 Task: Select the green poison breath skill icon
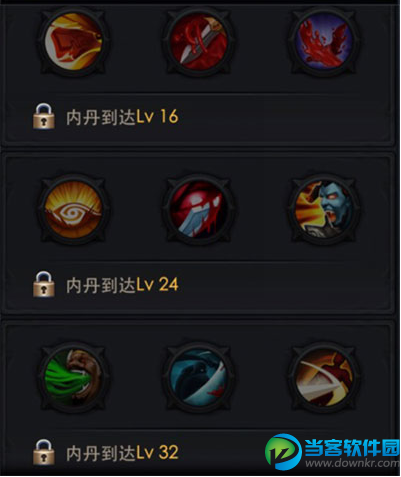click(x=73, y=377)
